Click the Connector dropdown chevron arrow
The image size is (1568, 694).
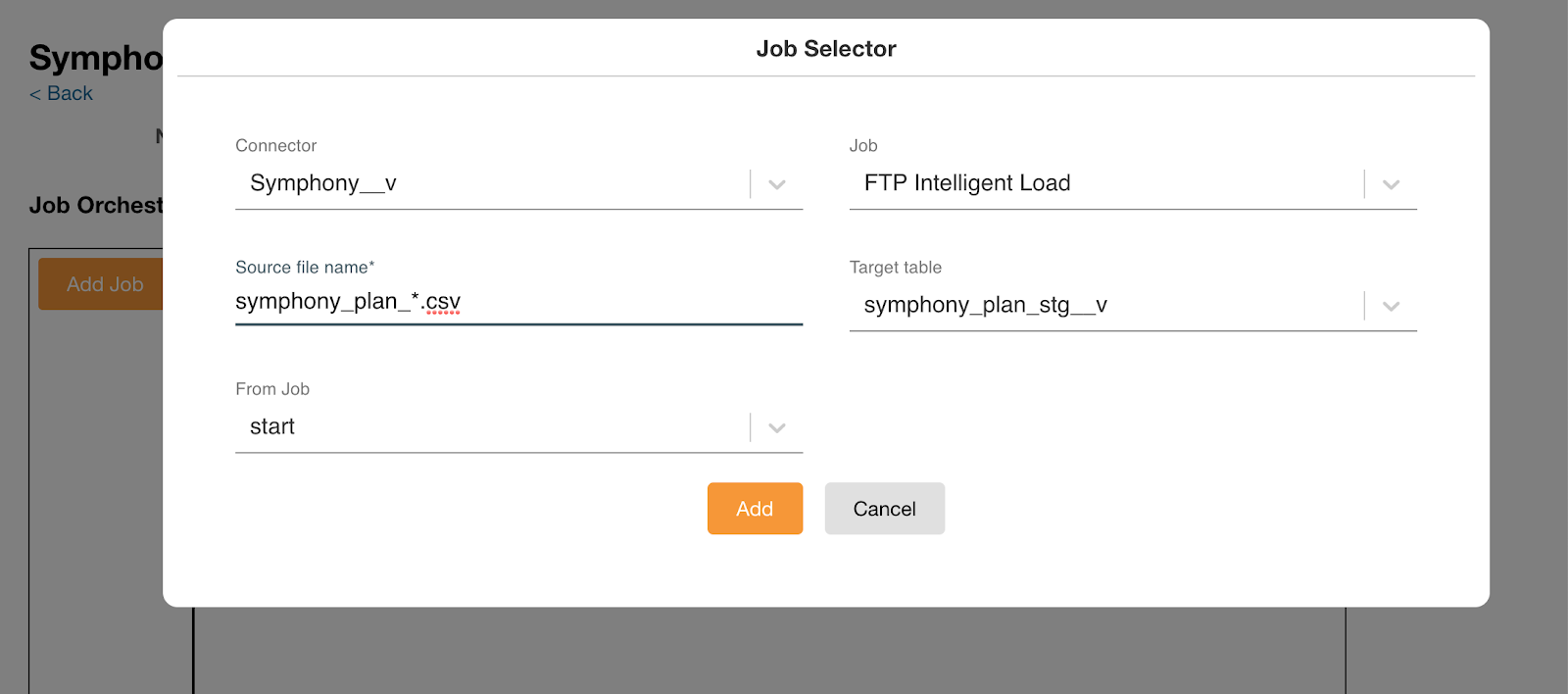click(x=777, y=184)
